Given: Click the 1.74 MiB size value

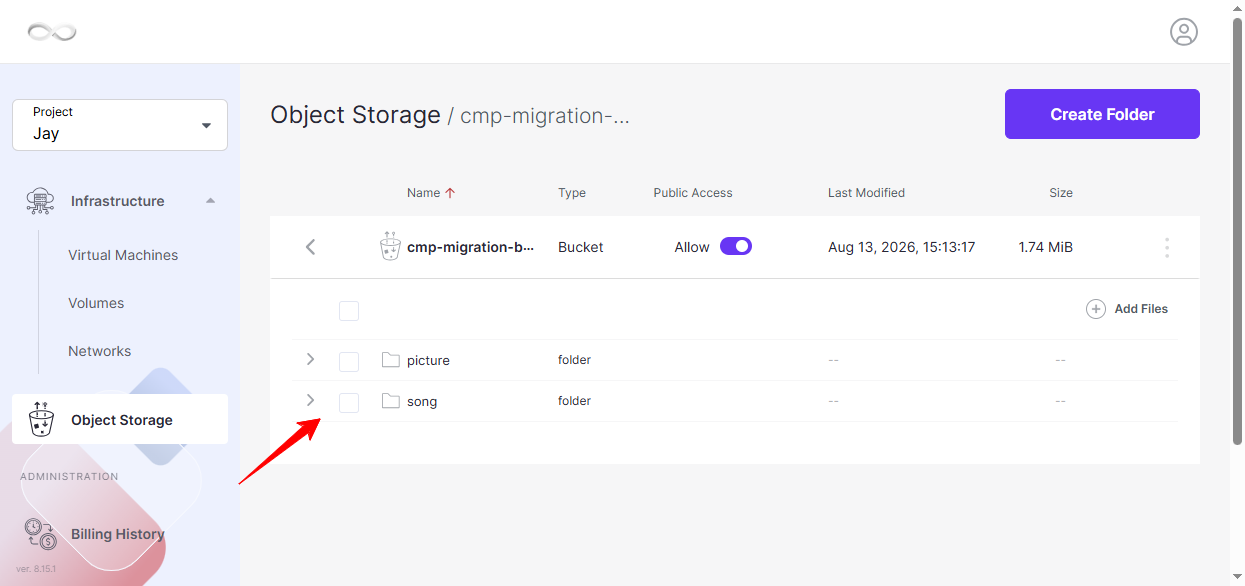Looking at the screenshot, I should (1046, 247).
